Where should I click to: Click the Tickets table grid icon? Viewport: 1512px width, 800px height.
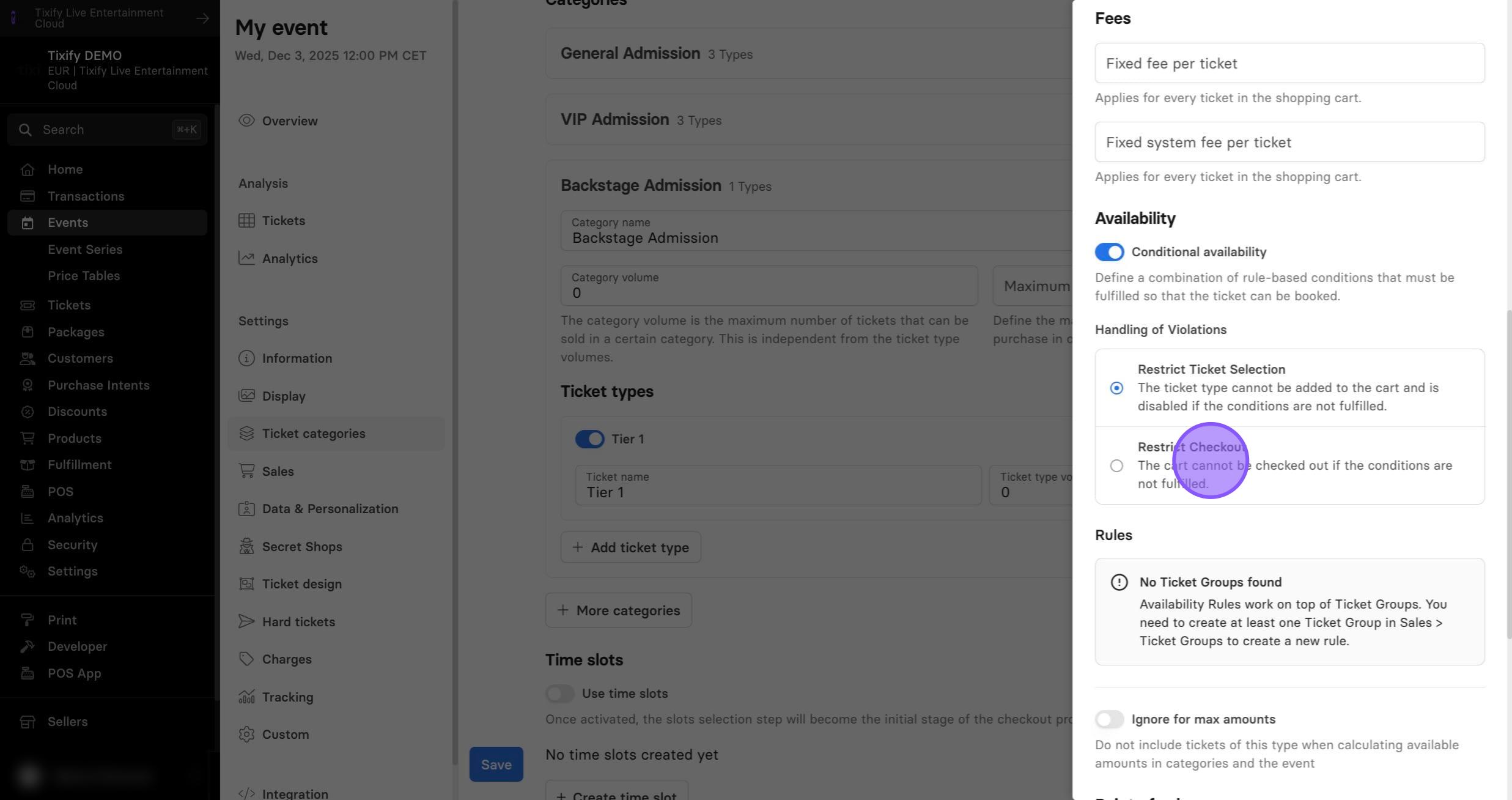pyautogui.click(x=246, y=221)
